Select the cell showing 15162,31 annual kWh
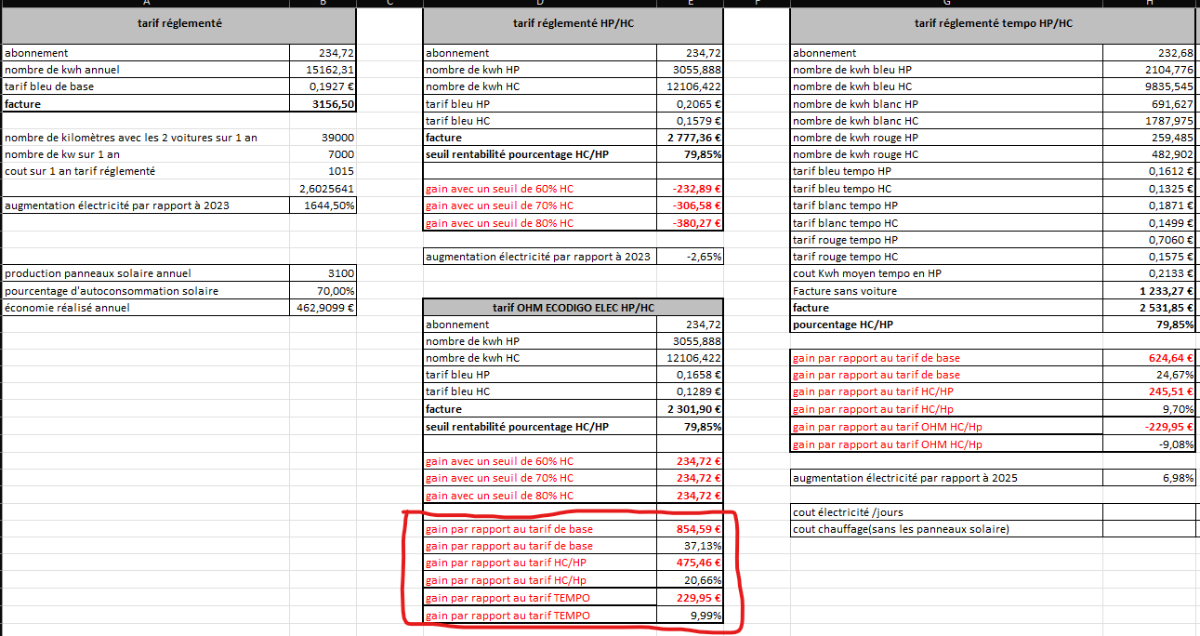1200x636 pixels. [322, 70]
